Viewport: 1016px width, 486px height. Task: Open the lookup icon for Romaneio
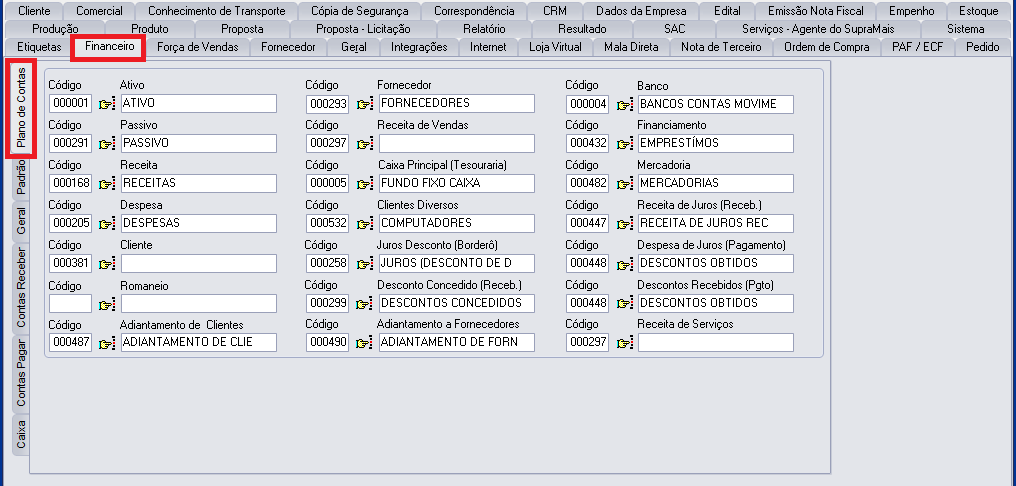click(x=107, y=303)
